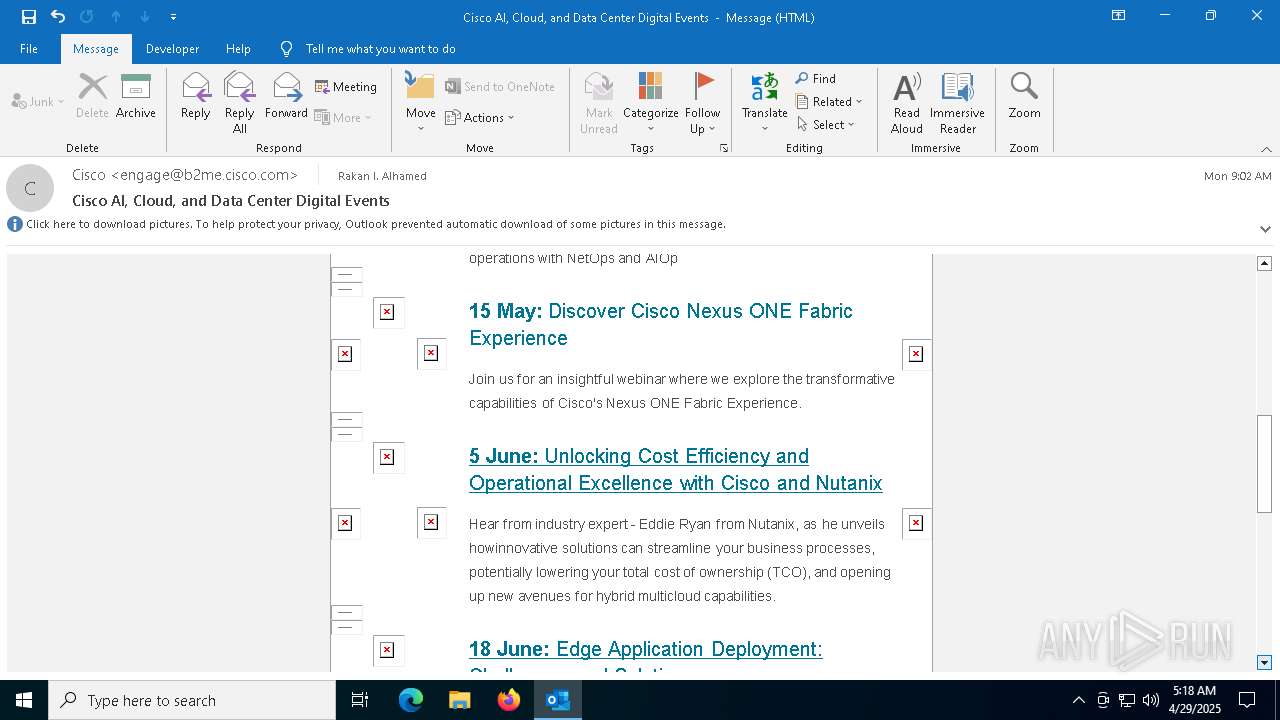Show hidden system tray icons
Viewport: 1280px width, 720px height.
coord(1078,700)
